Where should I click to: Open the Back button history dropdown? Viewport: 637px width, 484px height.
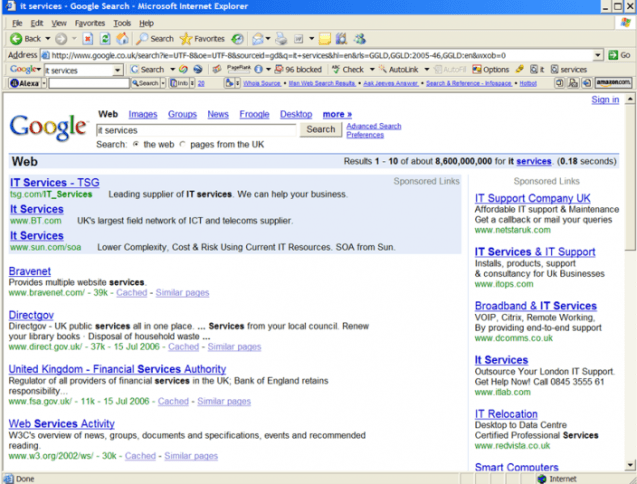[x=48, y=39]
